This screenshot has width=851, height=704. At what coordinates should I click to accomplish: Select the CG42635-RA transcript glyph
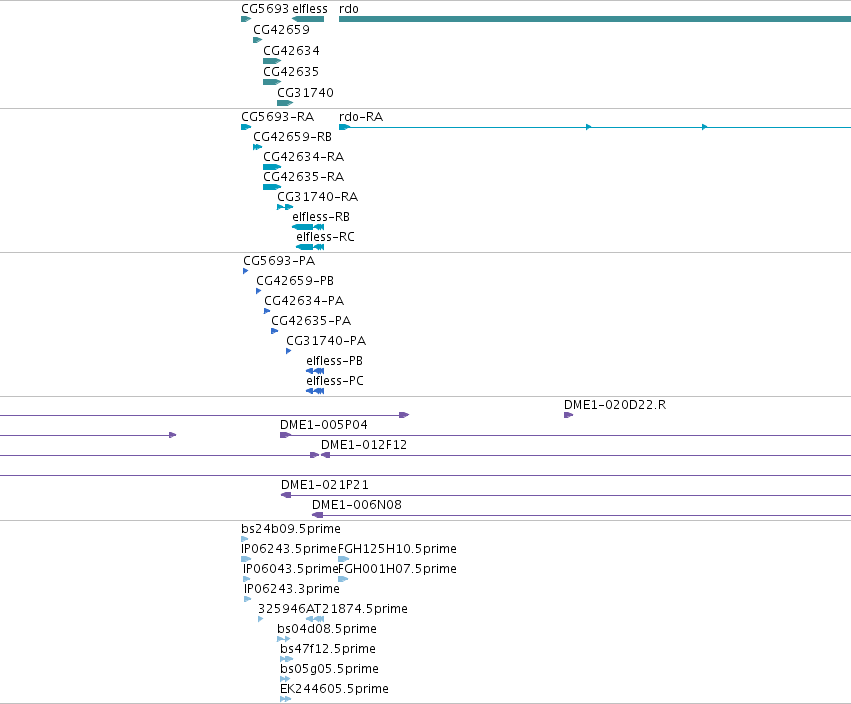pos(272,187)
